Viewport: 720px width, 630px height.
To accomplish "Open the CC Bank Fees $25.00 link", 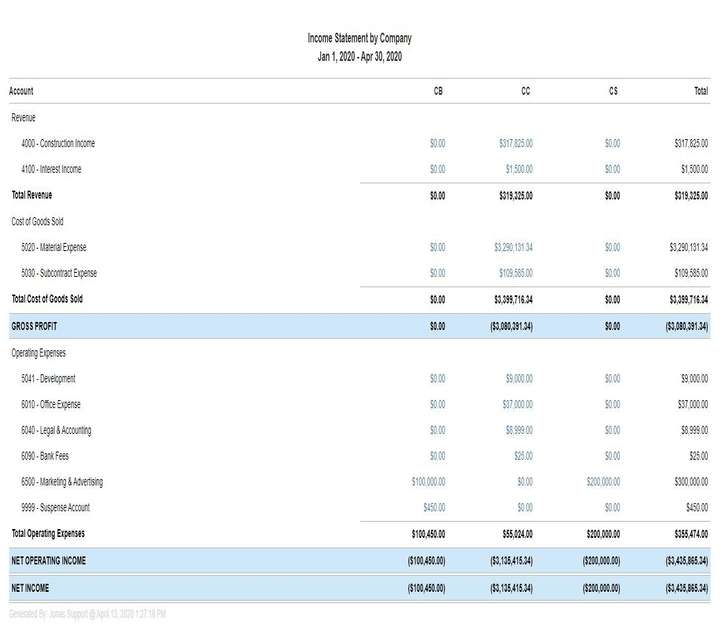I will 522,457.
